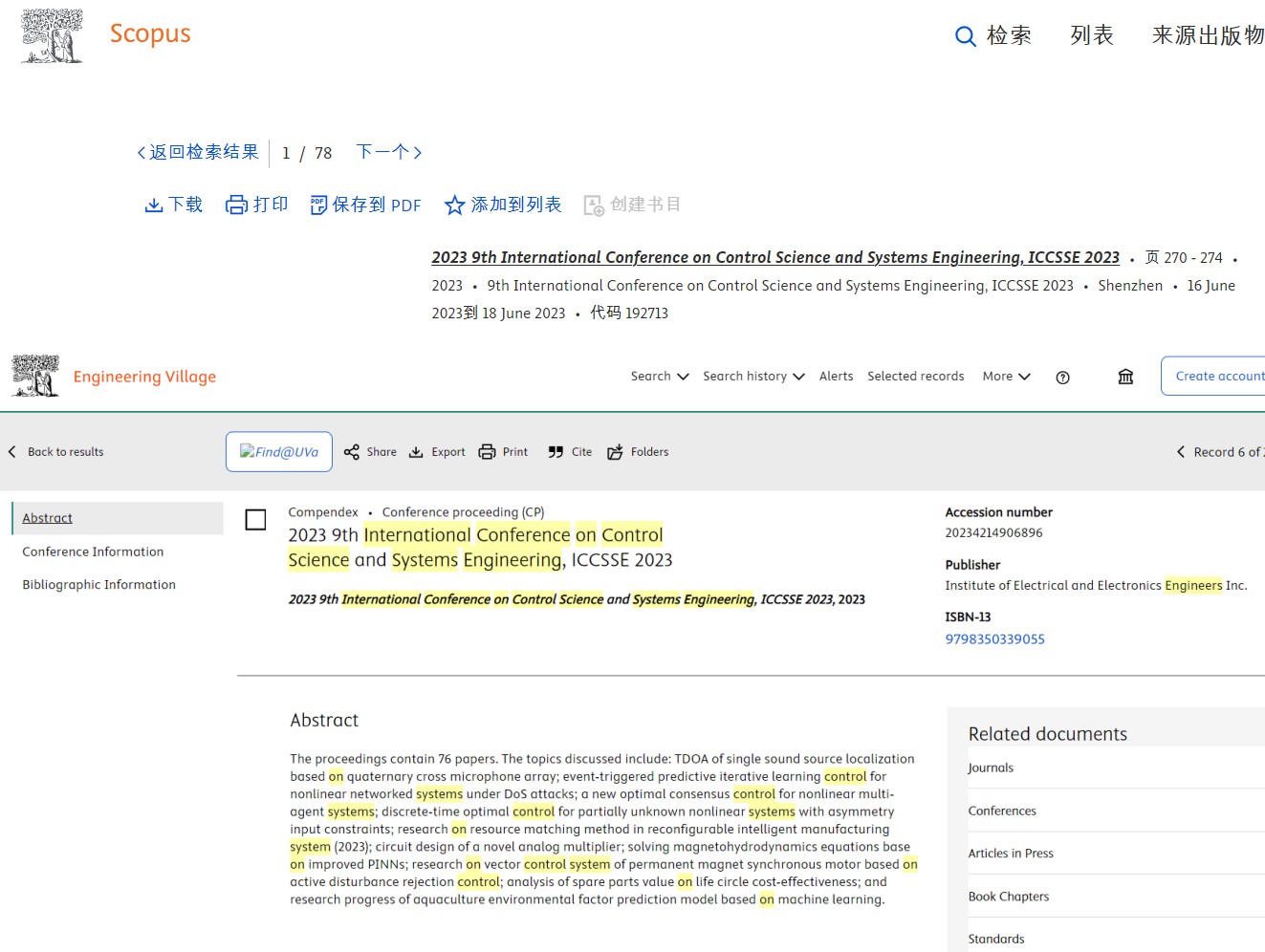Click the Scopus search magnifier icon
The image size is (1265, 952).
(966, 36)
